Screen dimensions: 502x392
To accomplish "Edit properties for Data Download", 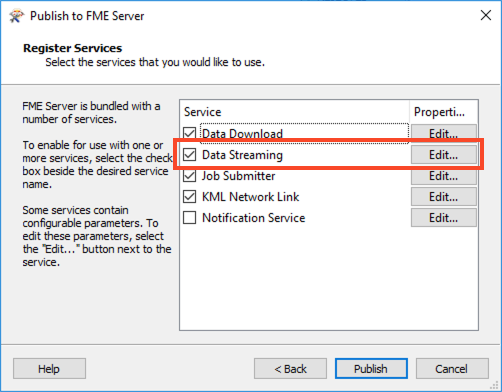I will coord(444,134).
